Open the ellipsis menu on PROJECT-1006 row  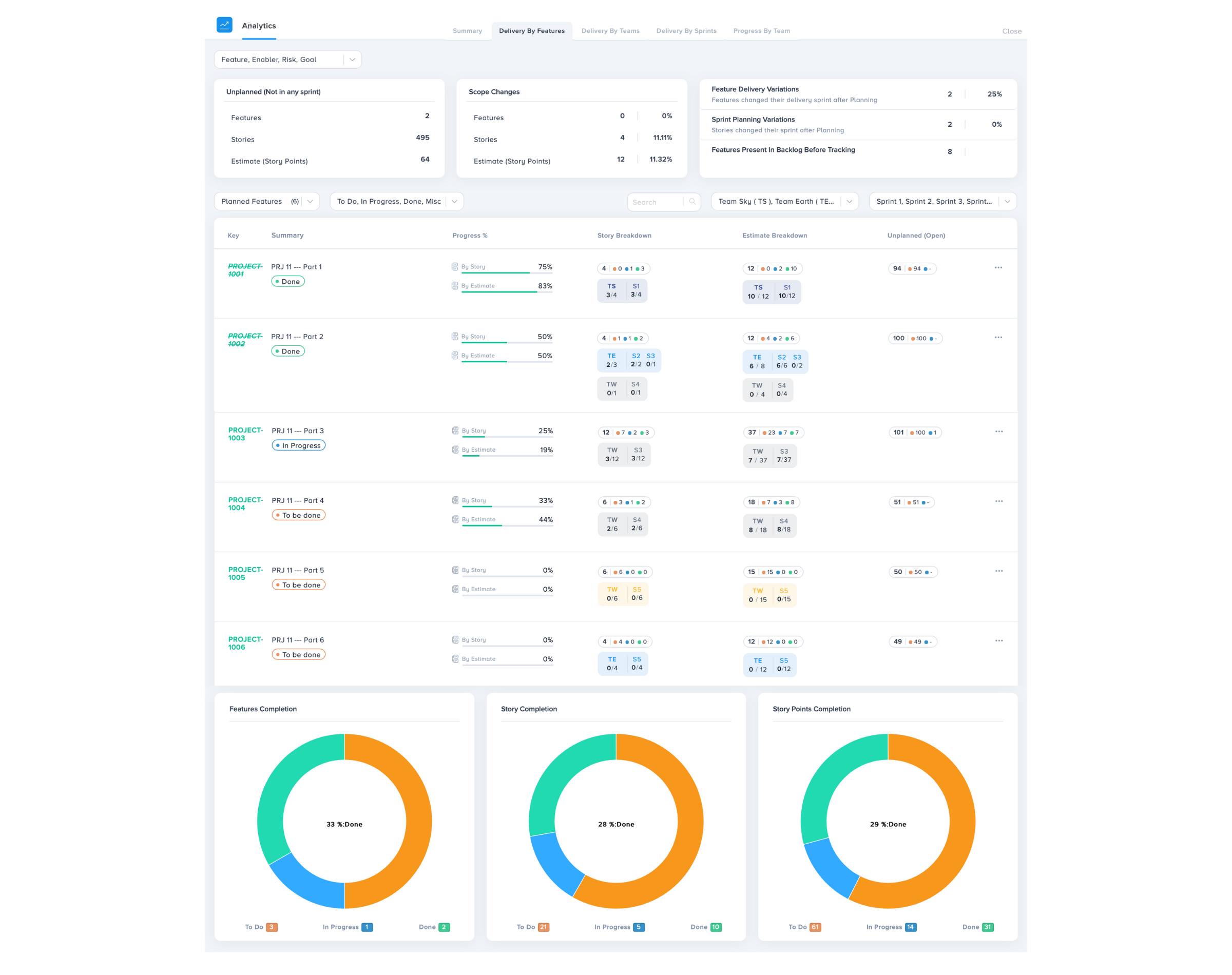pos(998,640)
